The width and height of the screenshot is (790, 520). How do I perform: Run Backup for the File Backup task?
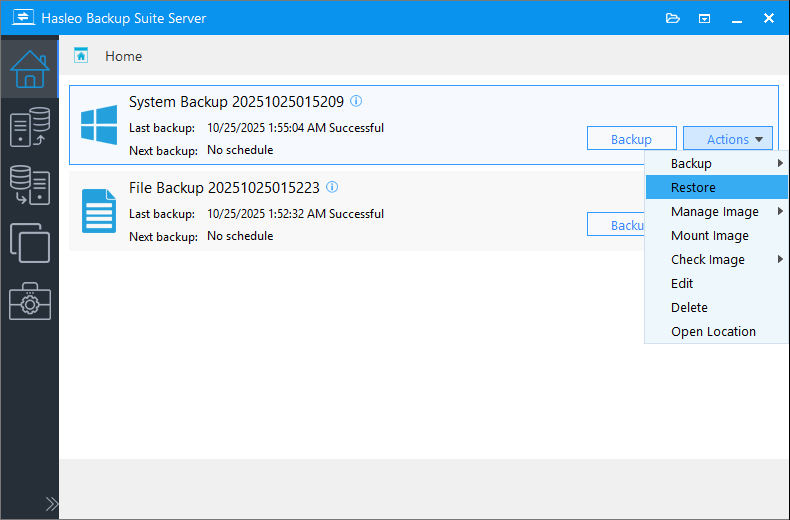click(x=616, y=225)
